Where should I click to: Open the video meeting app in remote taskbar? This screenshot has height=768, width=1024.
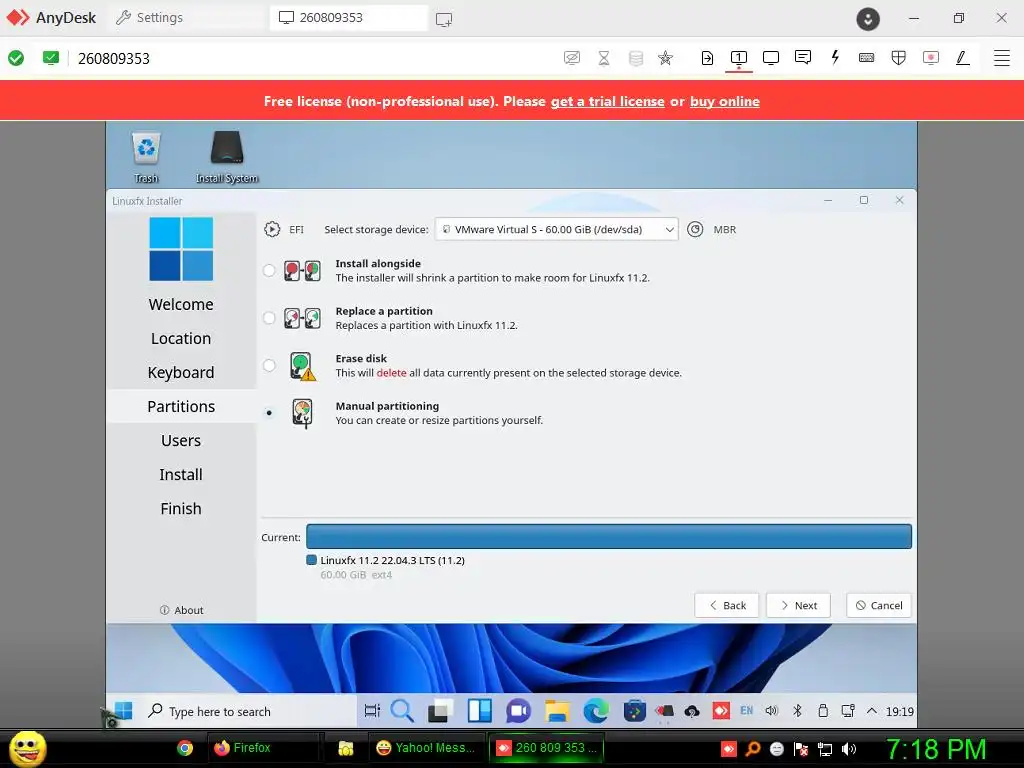[518, 711]
